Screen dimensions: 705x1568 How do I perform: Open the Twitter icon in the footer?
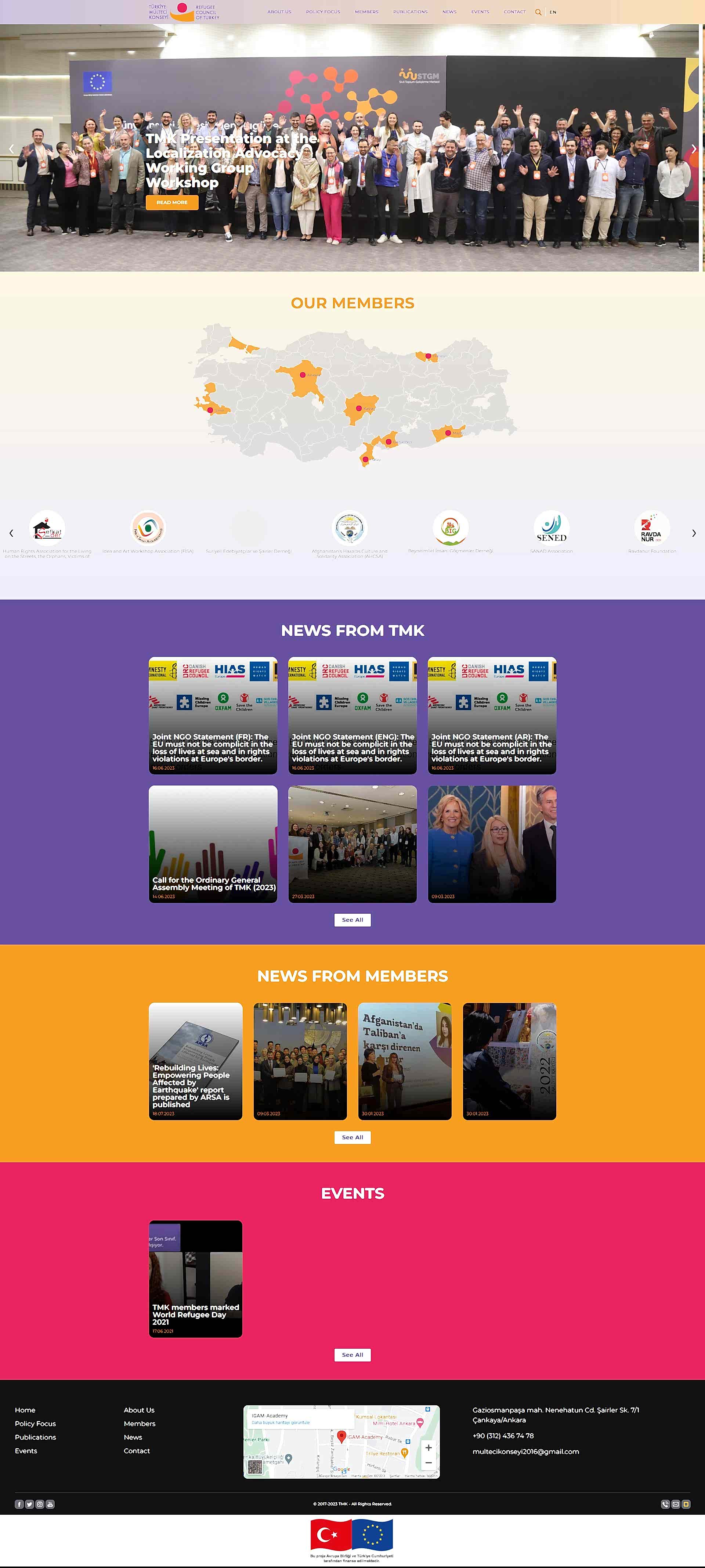29,1504
